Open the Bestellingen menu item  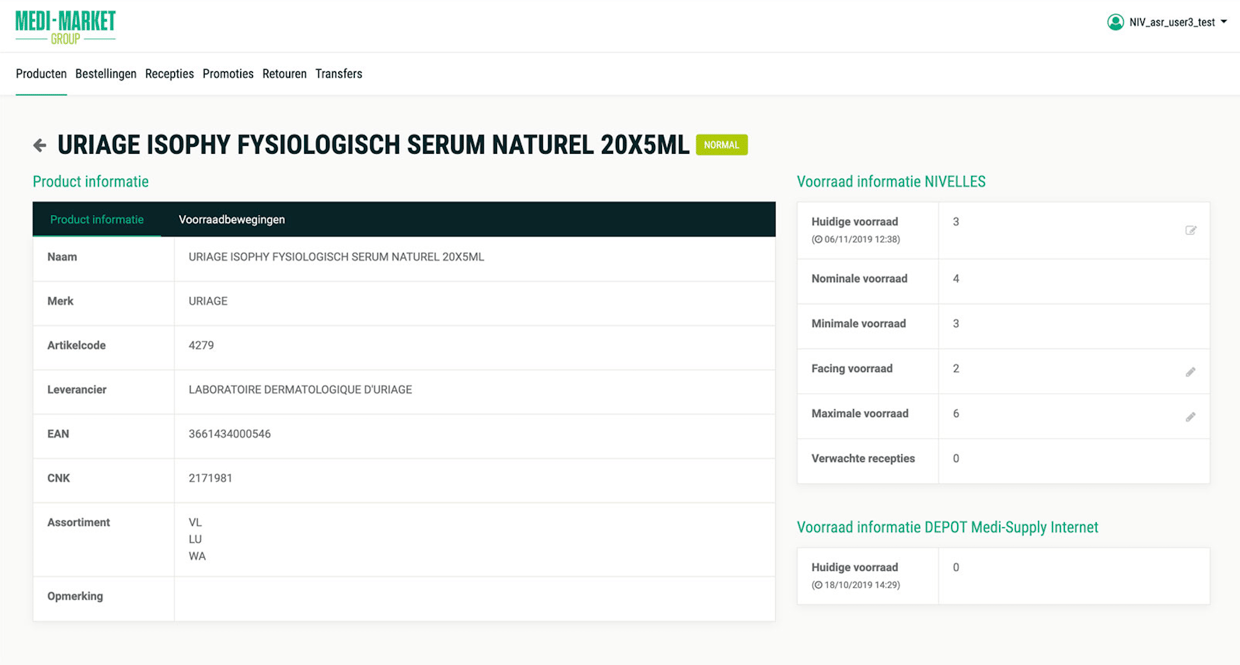click(105, 73)
